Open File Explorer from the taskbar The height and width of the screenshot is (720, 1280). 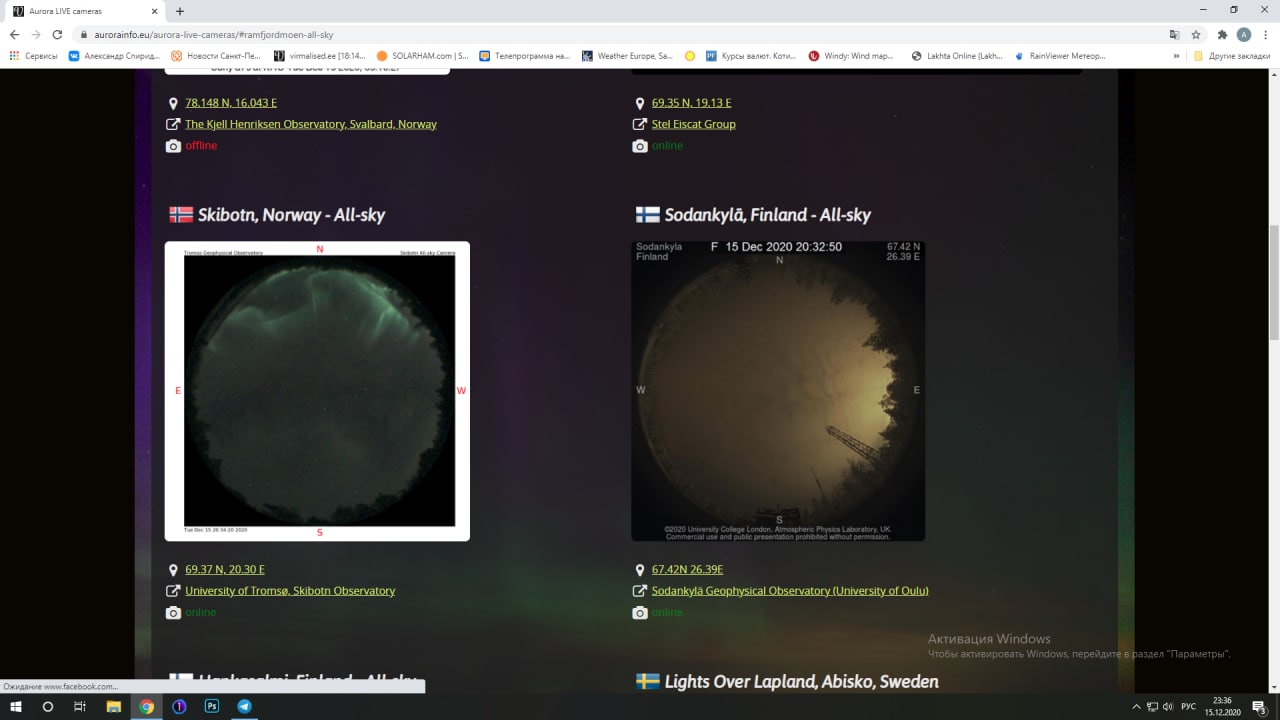[113, 706]
